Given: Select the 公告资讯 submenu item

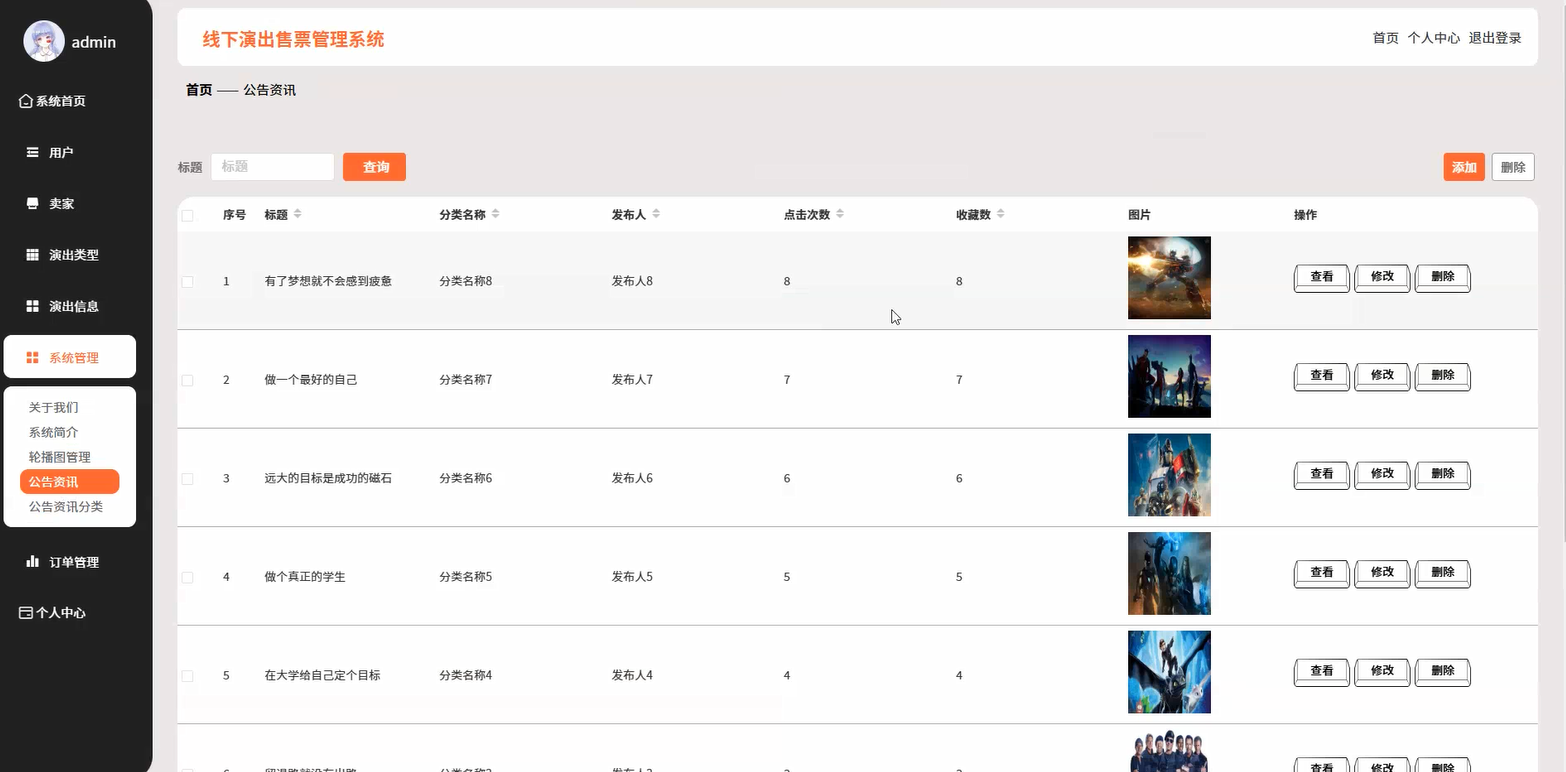Looking at the screenshot, I should tap(70, 482).
